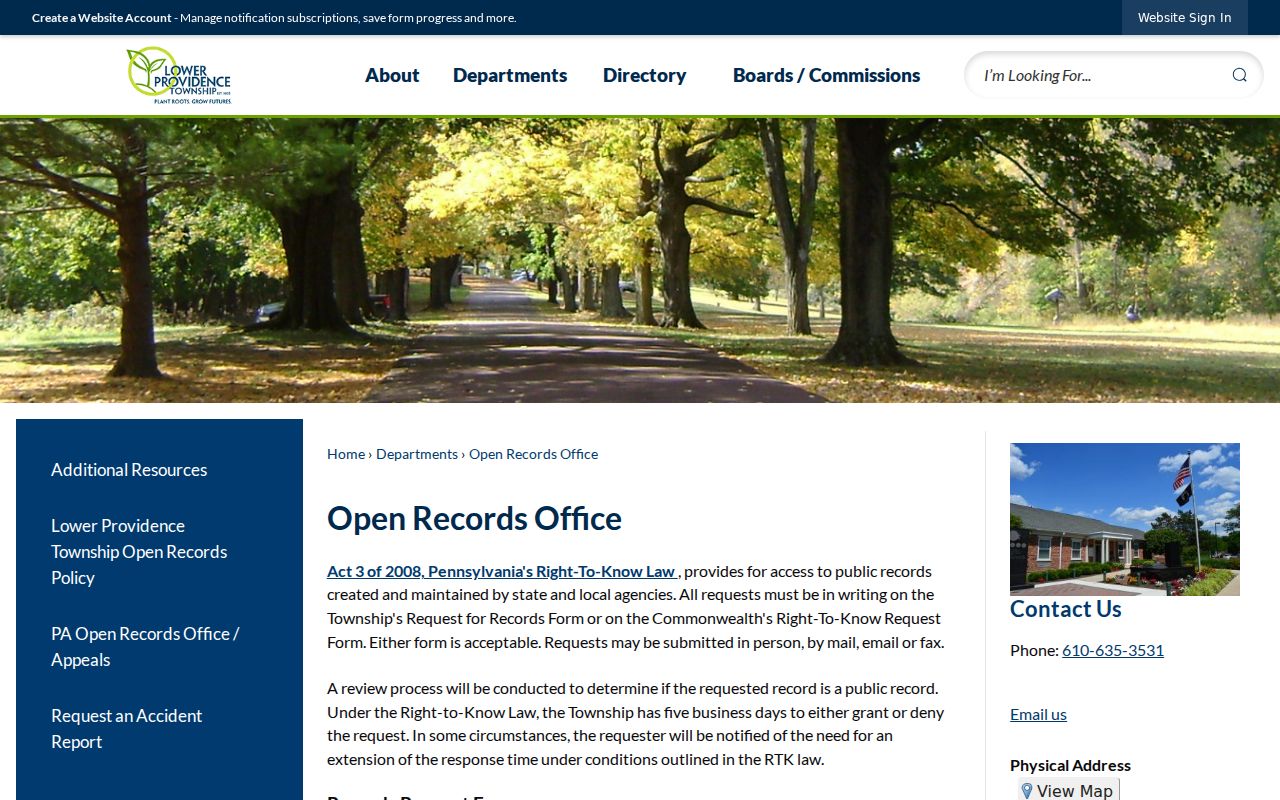Image resolution: width=1280 pixels, height=800 pixels.
Task: Open PA Open Records Office / Appeals
Action: (x=145, y=647)
